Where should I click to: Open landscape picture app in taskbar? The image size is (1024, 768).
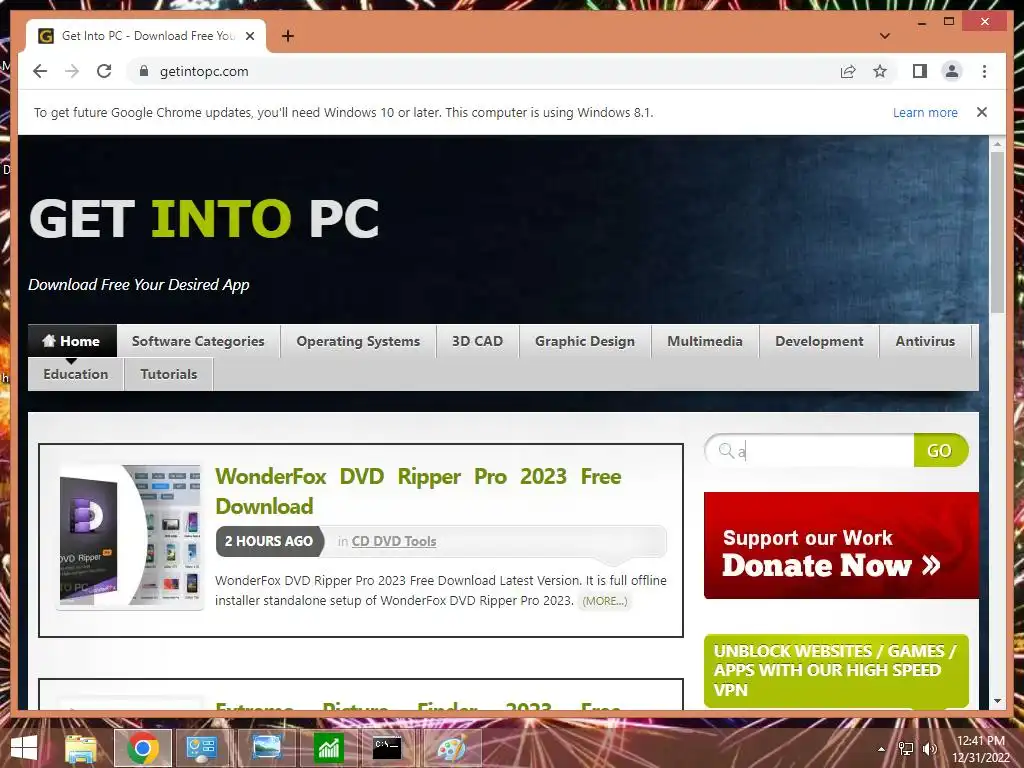(267, 748)
